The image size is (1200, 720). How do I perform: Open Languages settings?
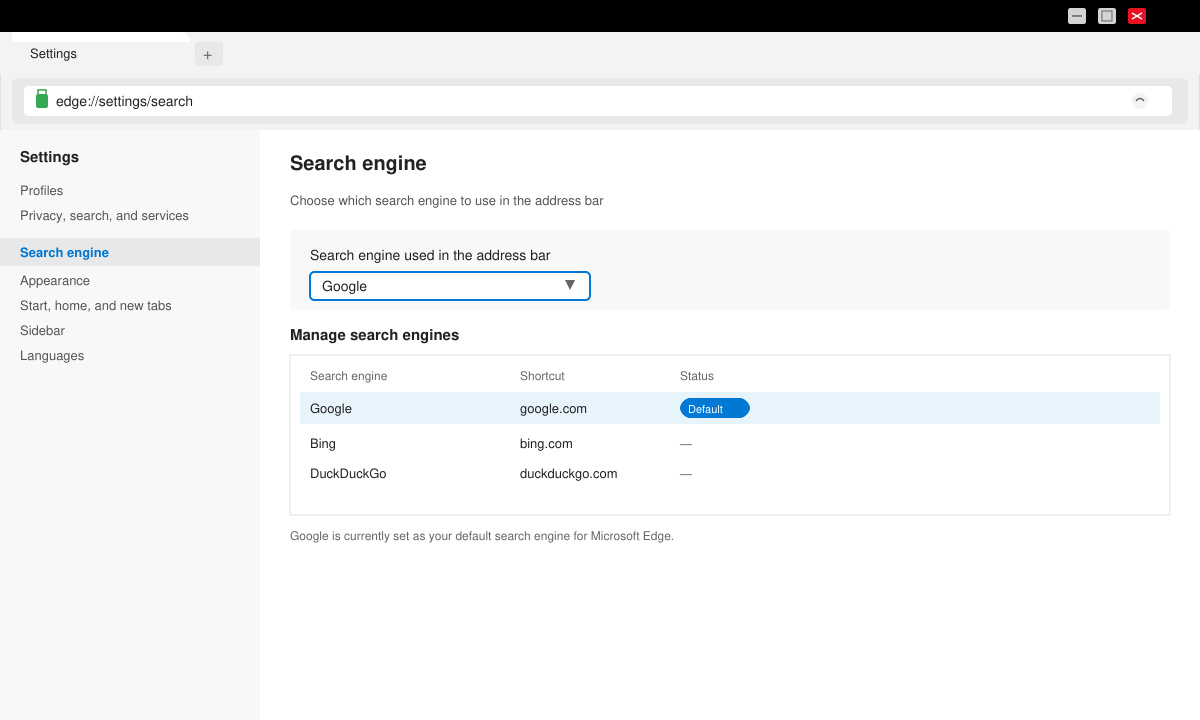[52, 355]
